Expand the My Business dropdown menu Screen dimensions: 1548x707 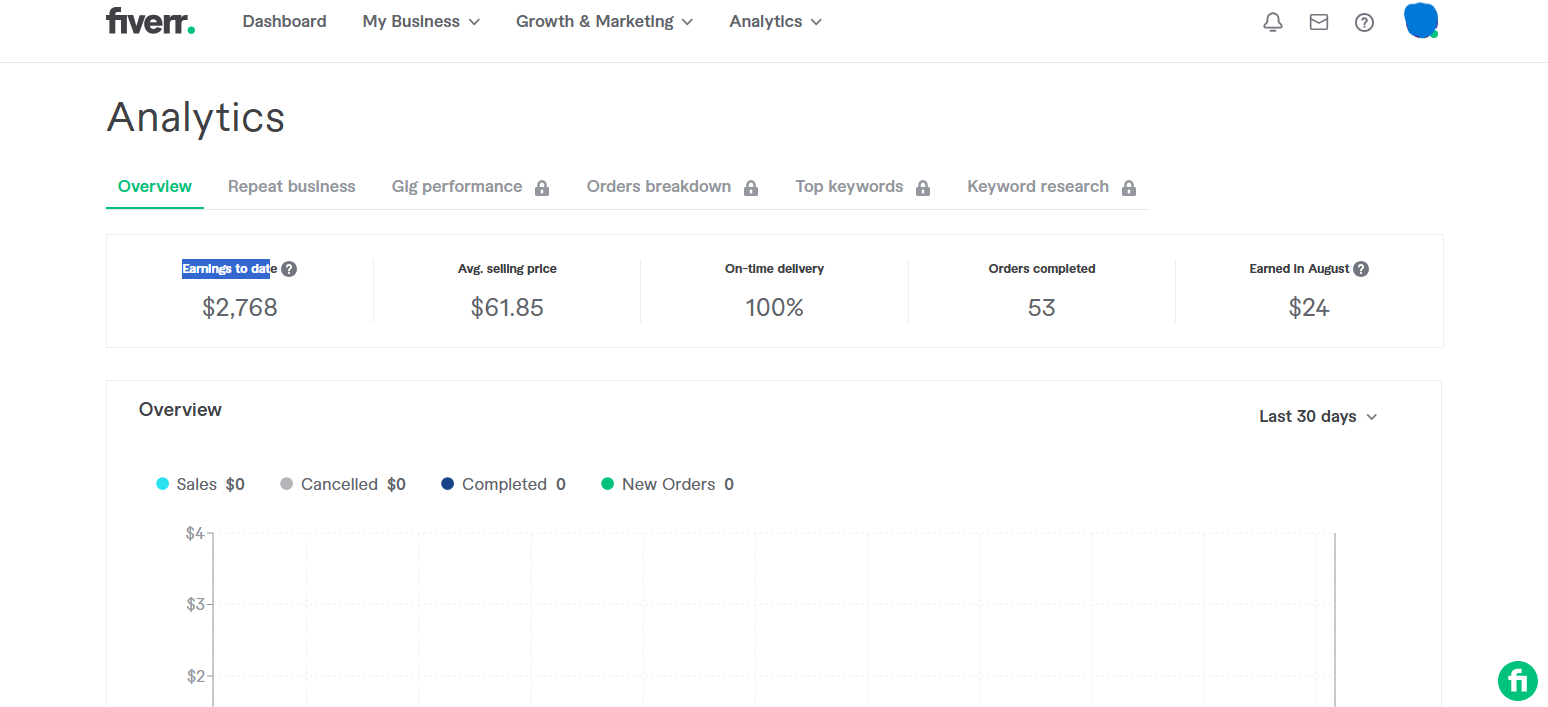[421, 22]
